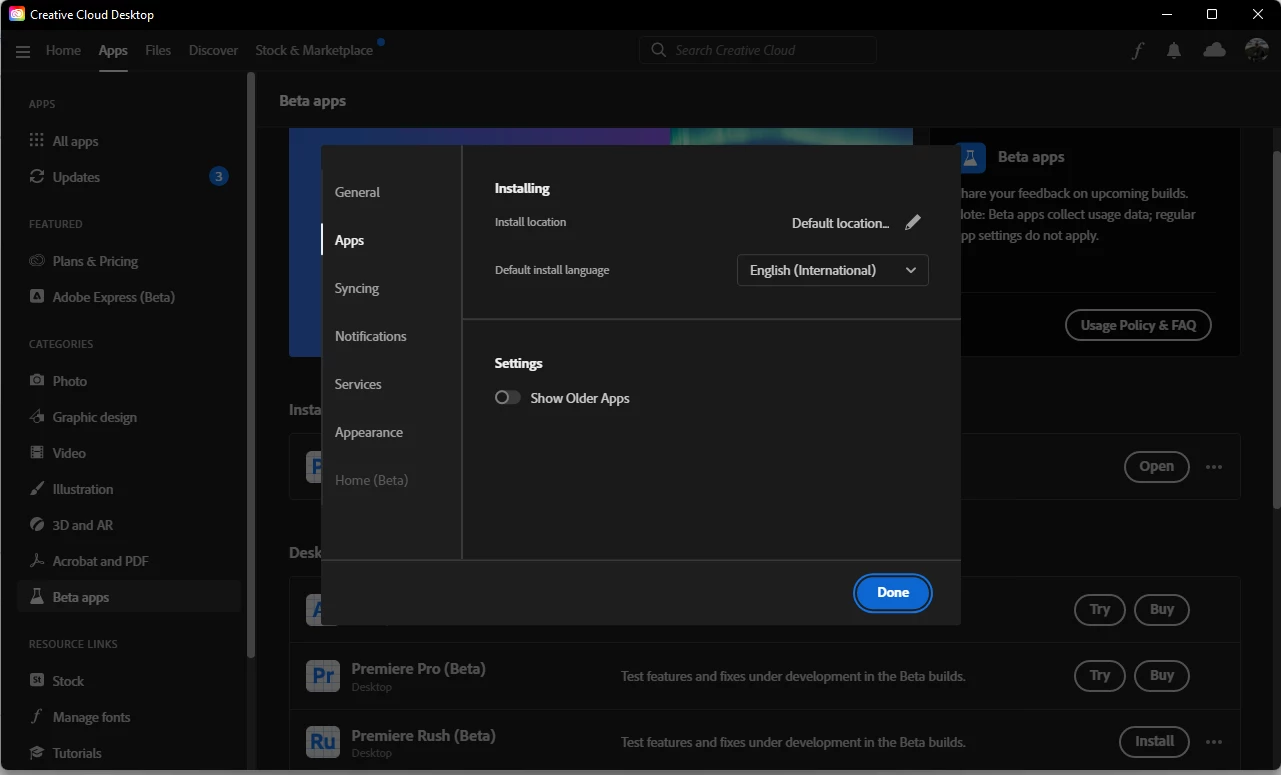Viewport: 1281px width, 775px height.
Task: Click the Beta apps flask icon in sidebar
Action: tap(37, 597)
